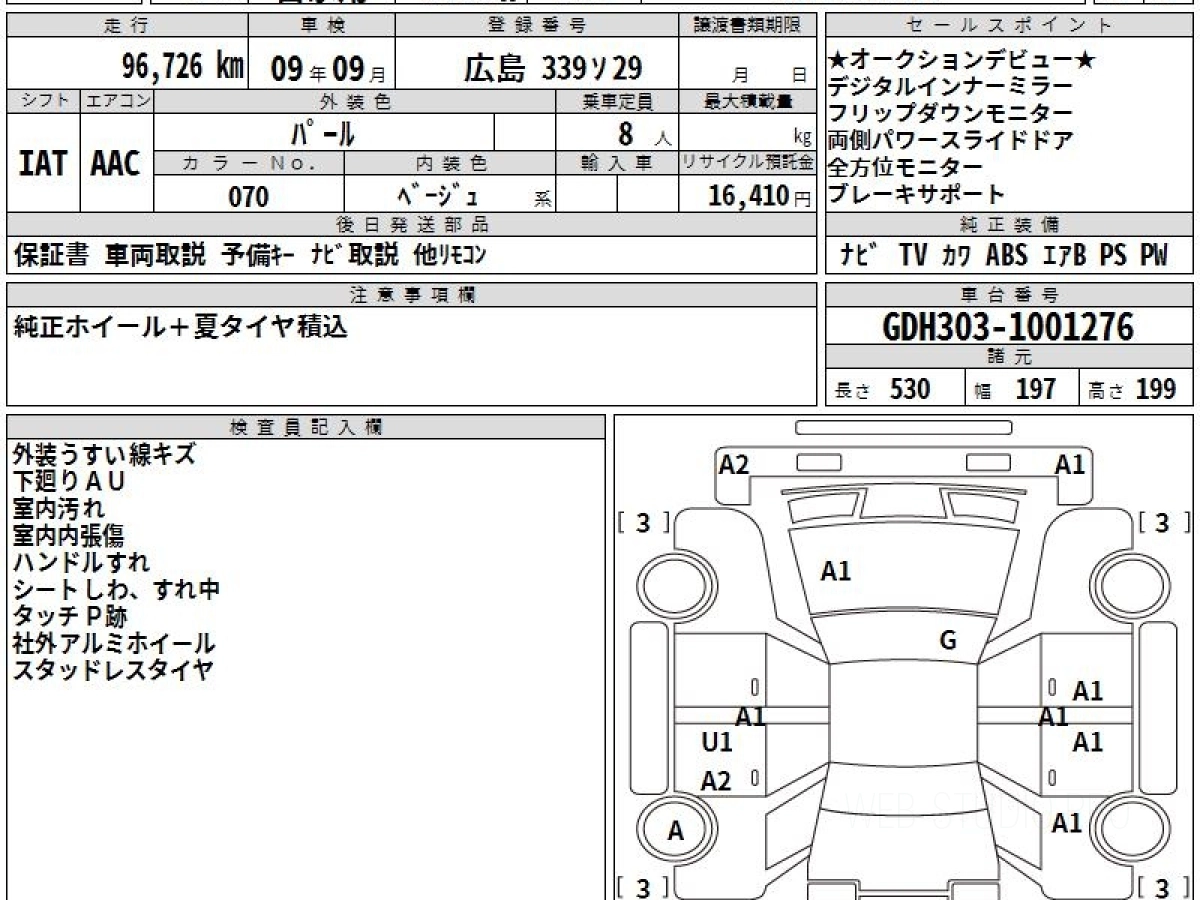
Task: Click the AAC air conditioner cell
Action: tap(116, 164)
